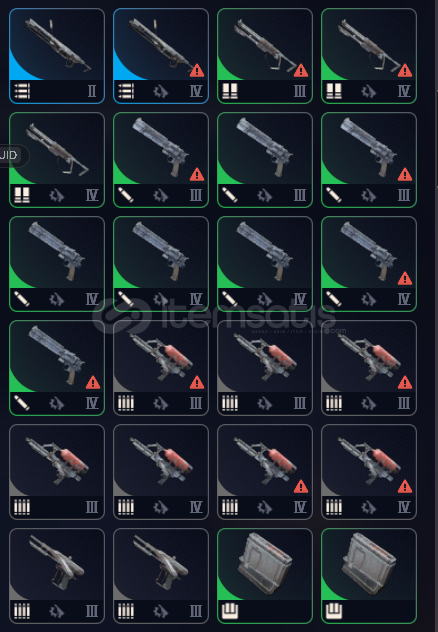The width and height of the screenshot is (438, 632).
Task: Click warning triangle on green tier IV shotgun
Action: [405, 70]
